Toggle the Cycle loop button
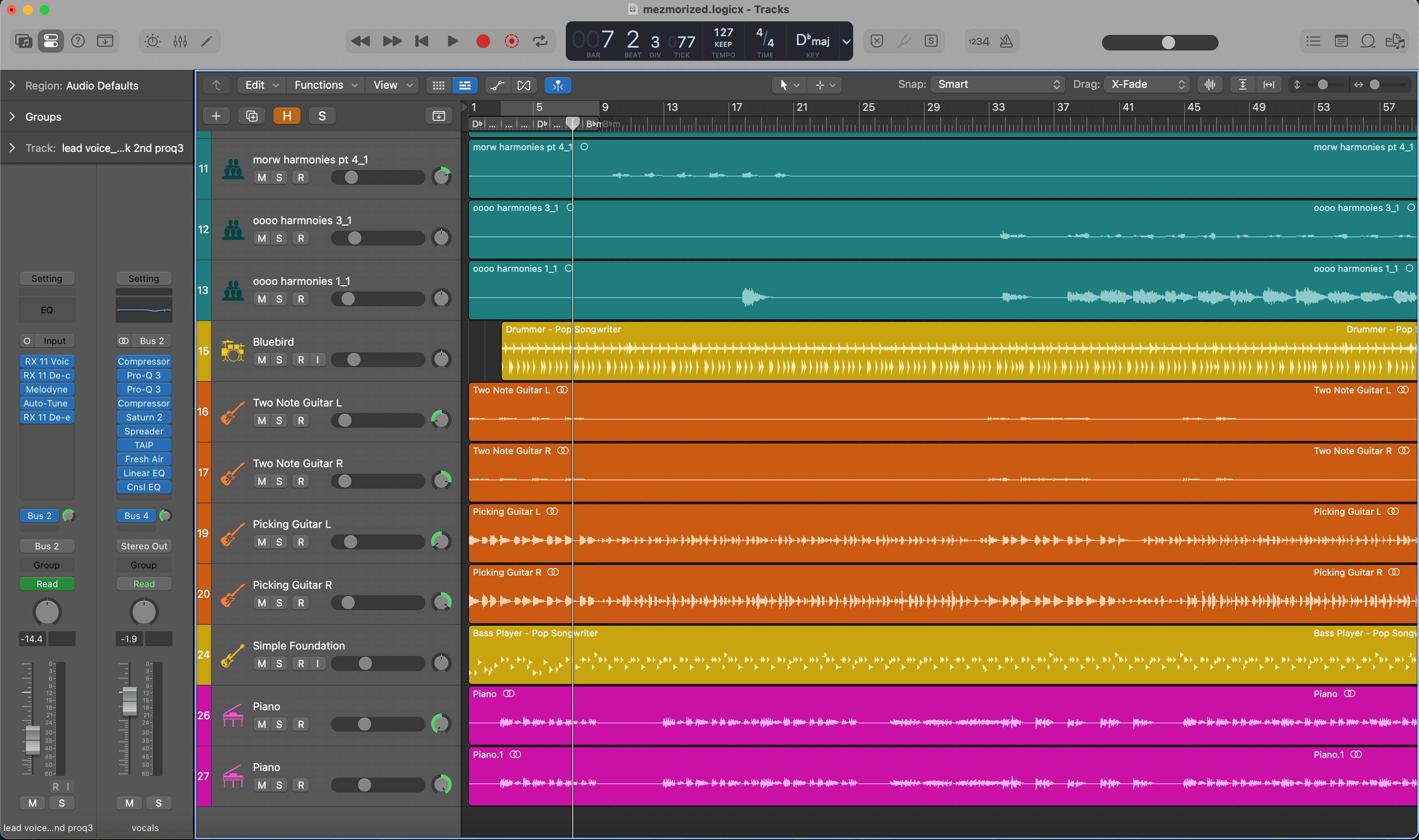The height and width of the screenshot is (840, 1419). 540,41
